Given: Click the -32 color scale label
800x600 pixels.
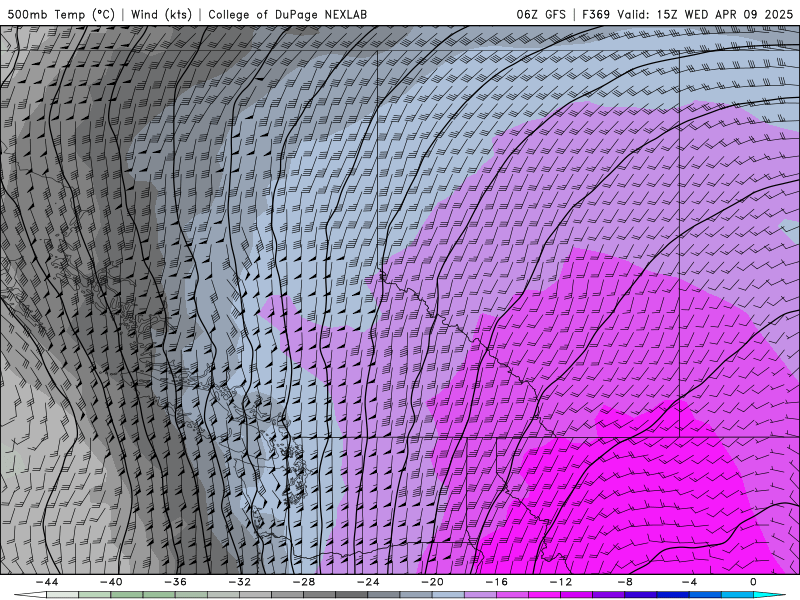Looking at the screenshot, I should [x=240, y=582].
